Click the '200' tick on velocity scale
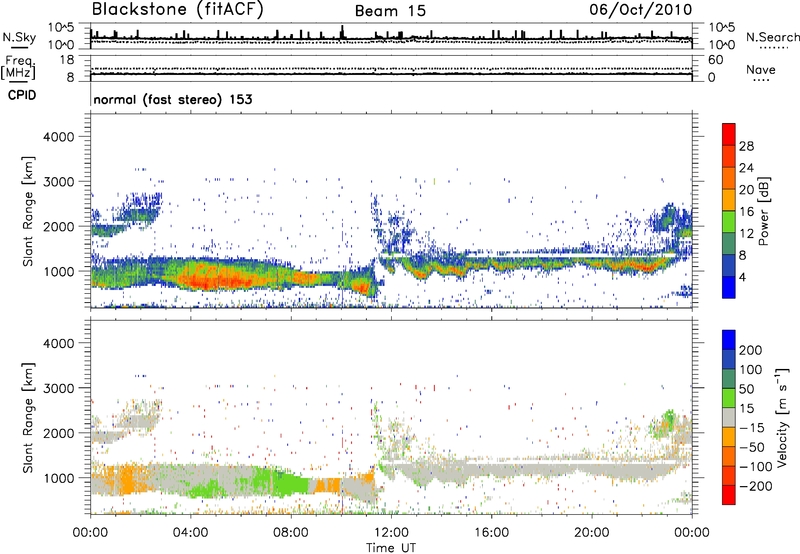This screenshot has height=554, width=800. [x=751, y=350]
